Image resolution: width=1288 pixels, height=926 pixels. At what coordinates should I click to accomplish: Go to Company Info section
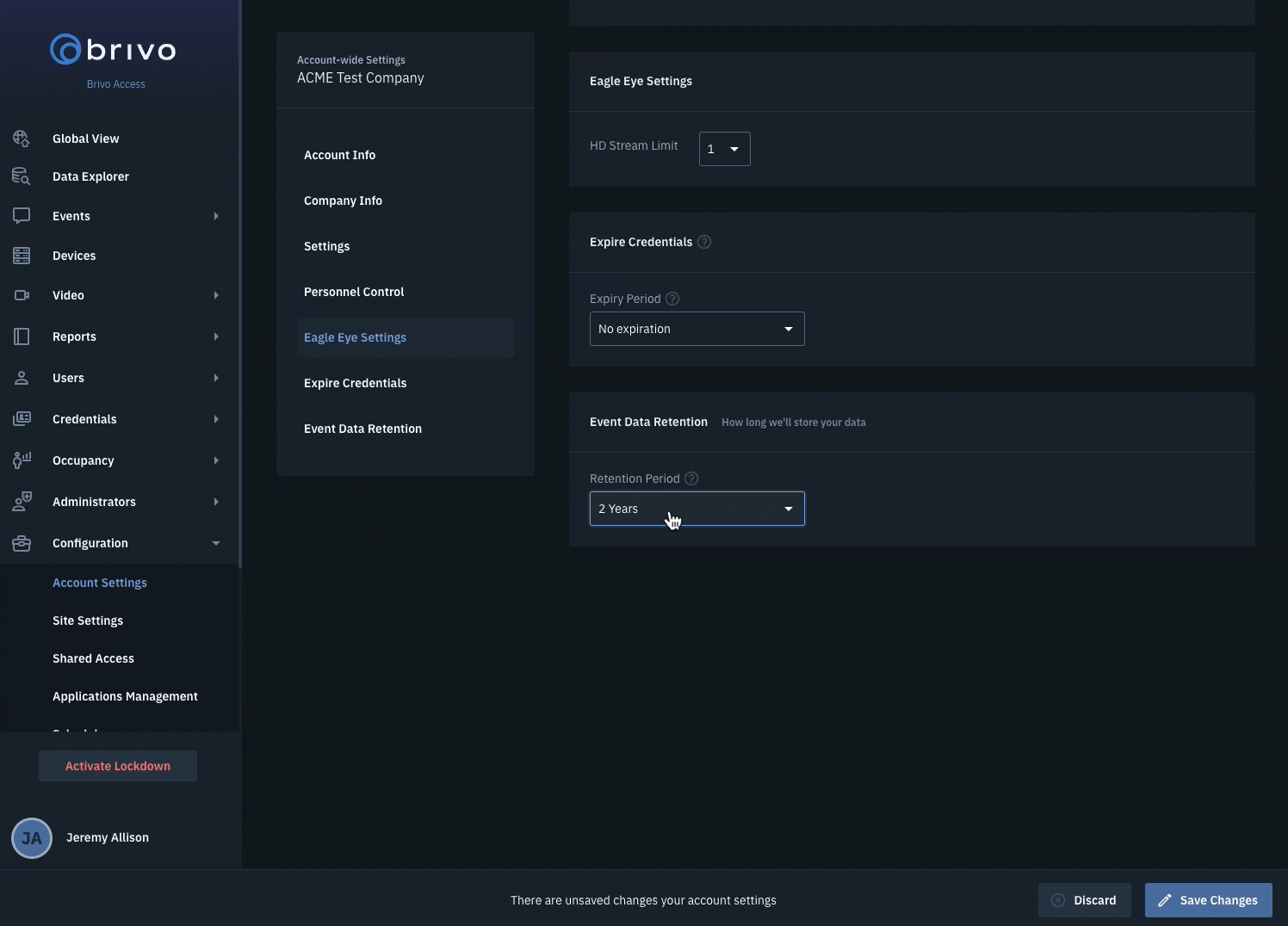tap(343, 201)
